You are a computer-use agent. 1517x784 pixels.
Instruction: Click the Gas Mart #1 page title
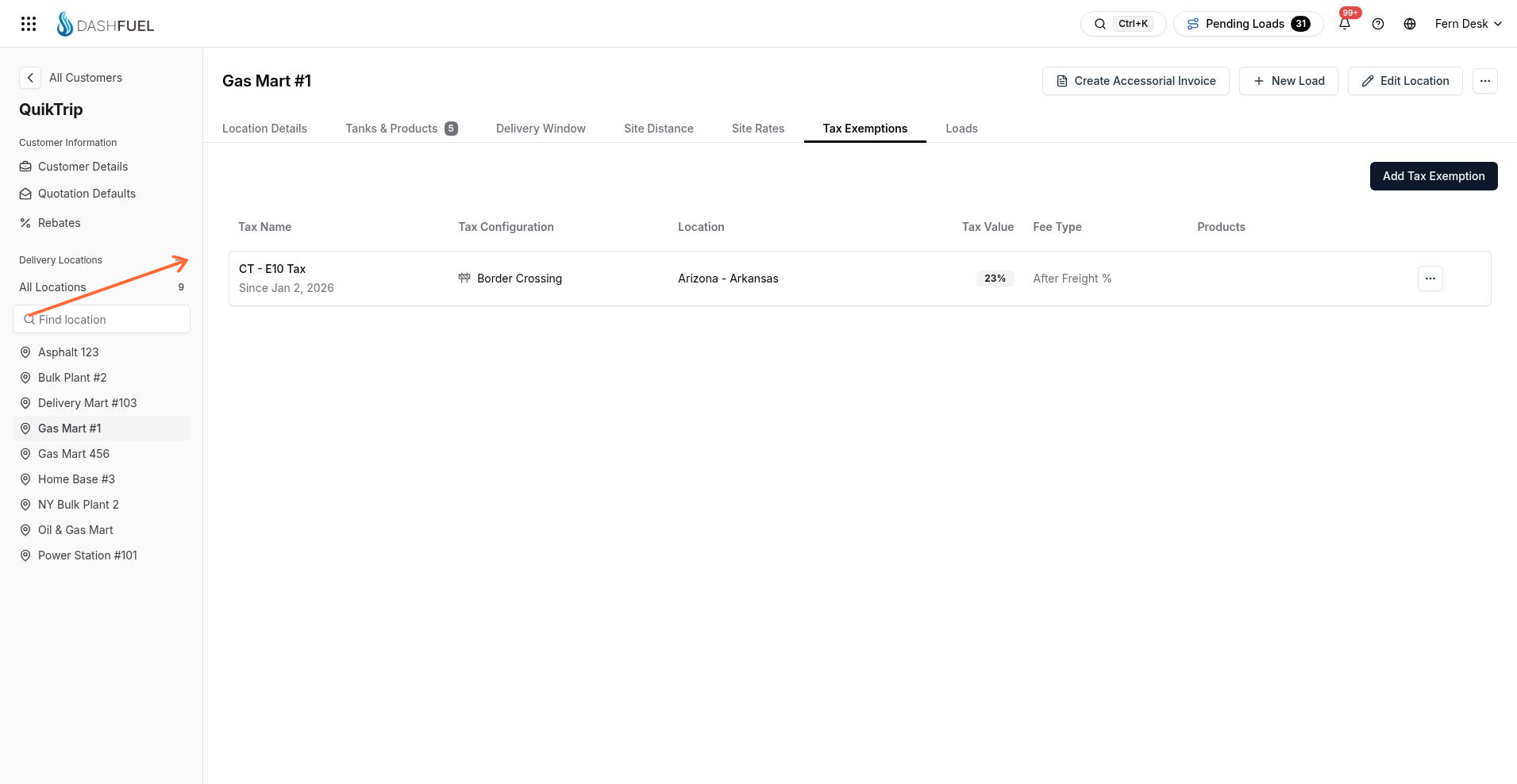pos(267,81)
